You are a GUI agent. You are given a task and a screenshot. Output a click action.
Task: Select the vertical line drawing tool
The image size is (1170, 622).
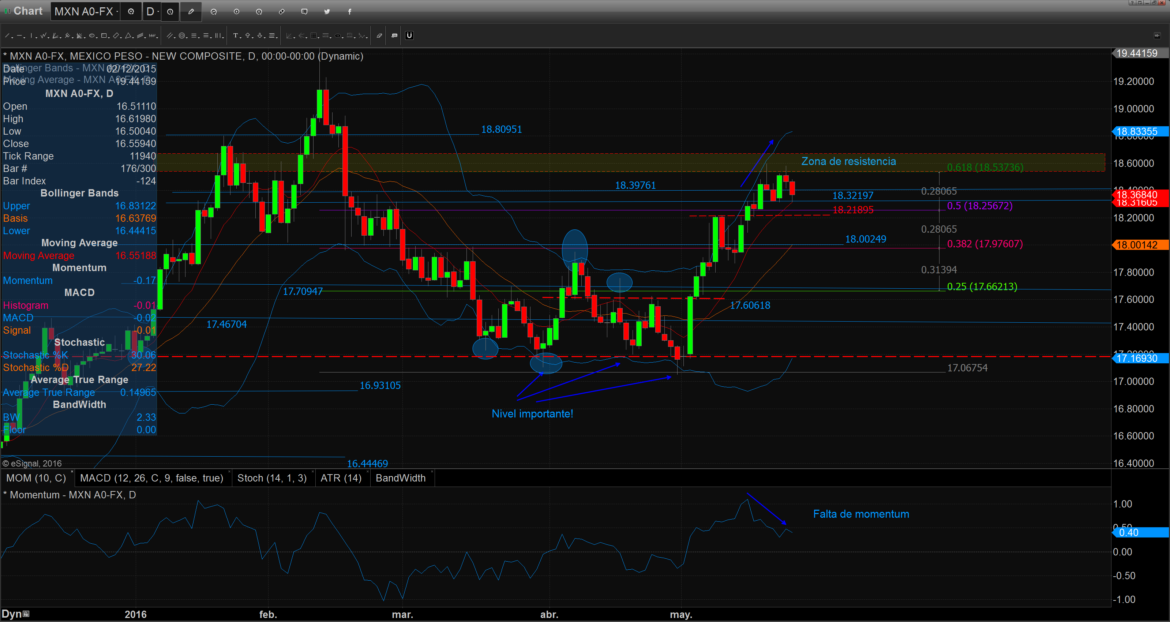tap(32, 35)
